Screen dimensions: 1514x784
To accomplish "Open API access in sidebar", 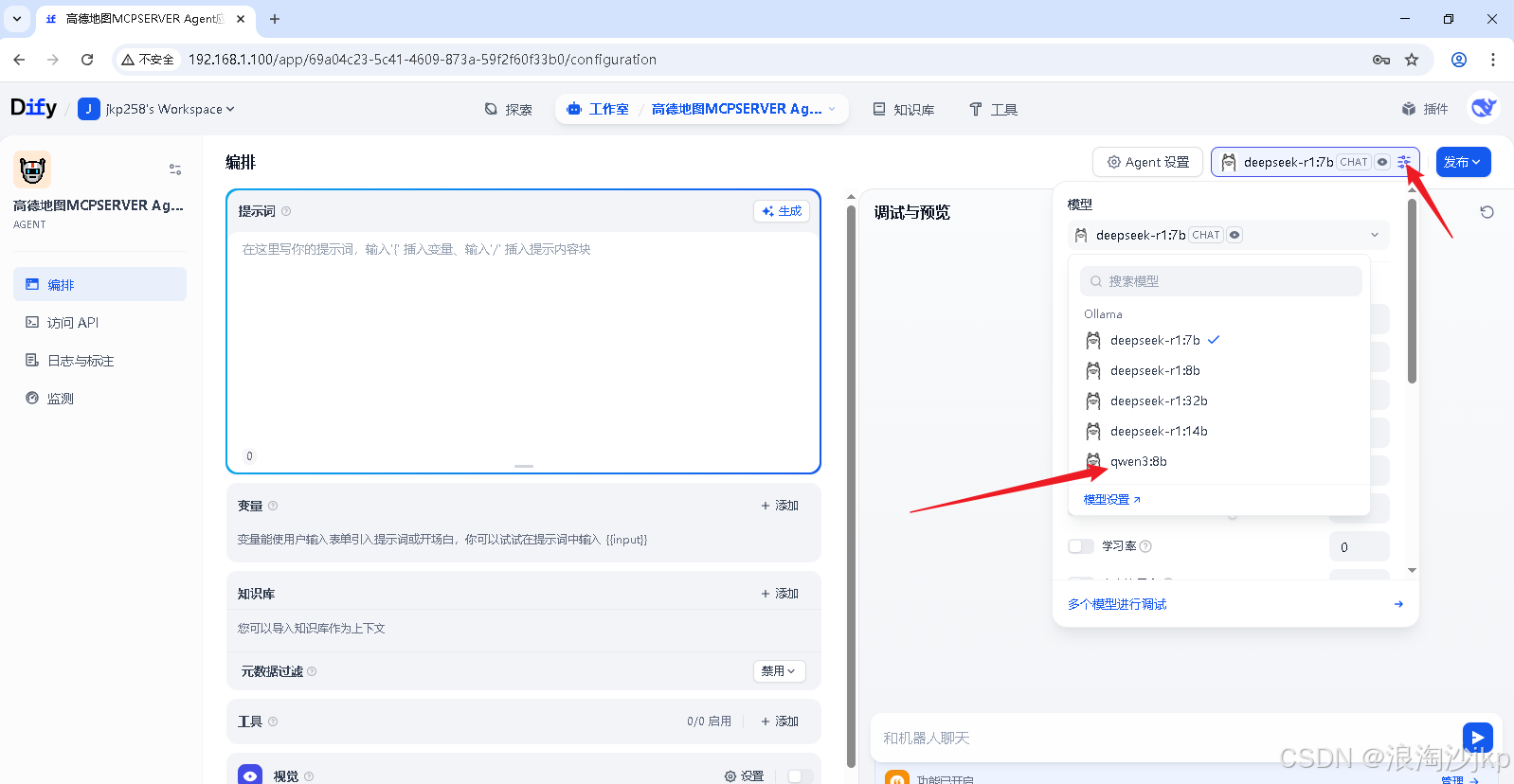I will click(99, 322).
